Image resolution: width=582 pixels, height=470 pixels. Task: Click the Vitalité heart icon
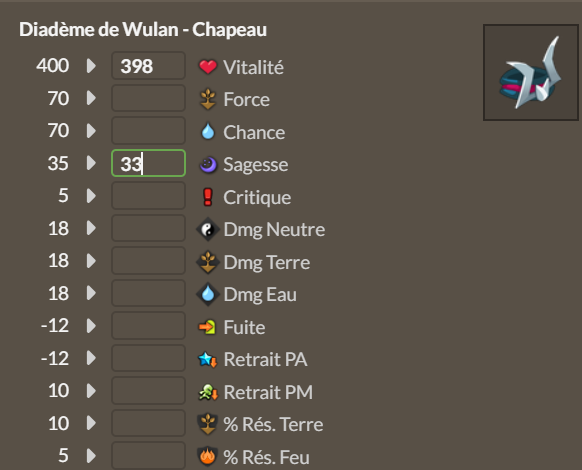[x=208, y=67]
